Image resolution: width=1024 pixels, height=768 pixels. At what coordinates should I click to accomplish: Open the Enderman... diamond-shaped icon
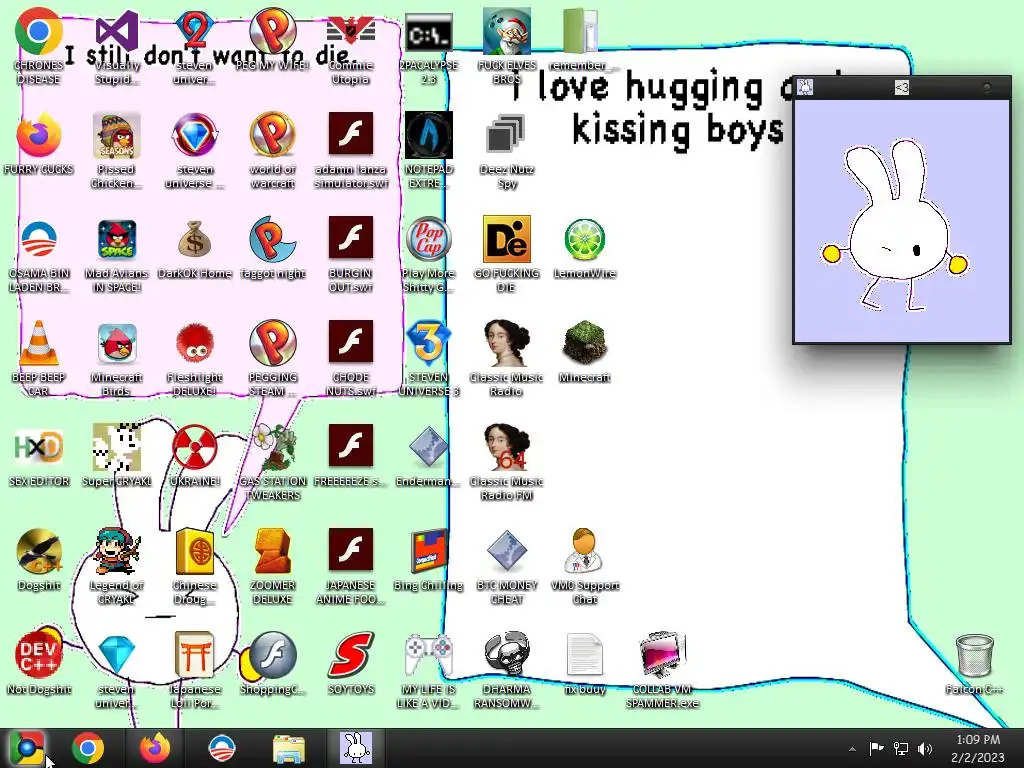(x=428, y=447)
